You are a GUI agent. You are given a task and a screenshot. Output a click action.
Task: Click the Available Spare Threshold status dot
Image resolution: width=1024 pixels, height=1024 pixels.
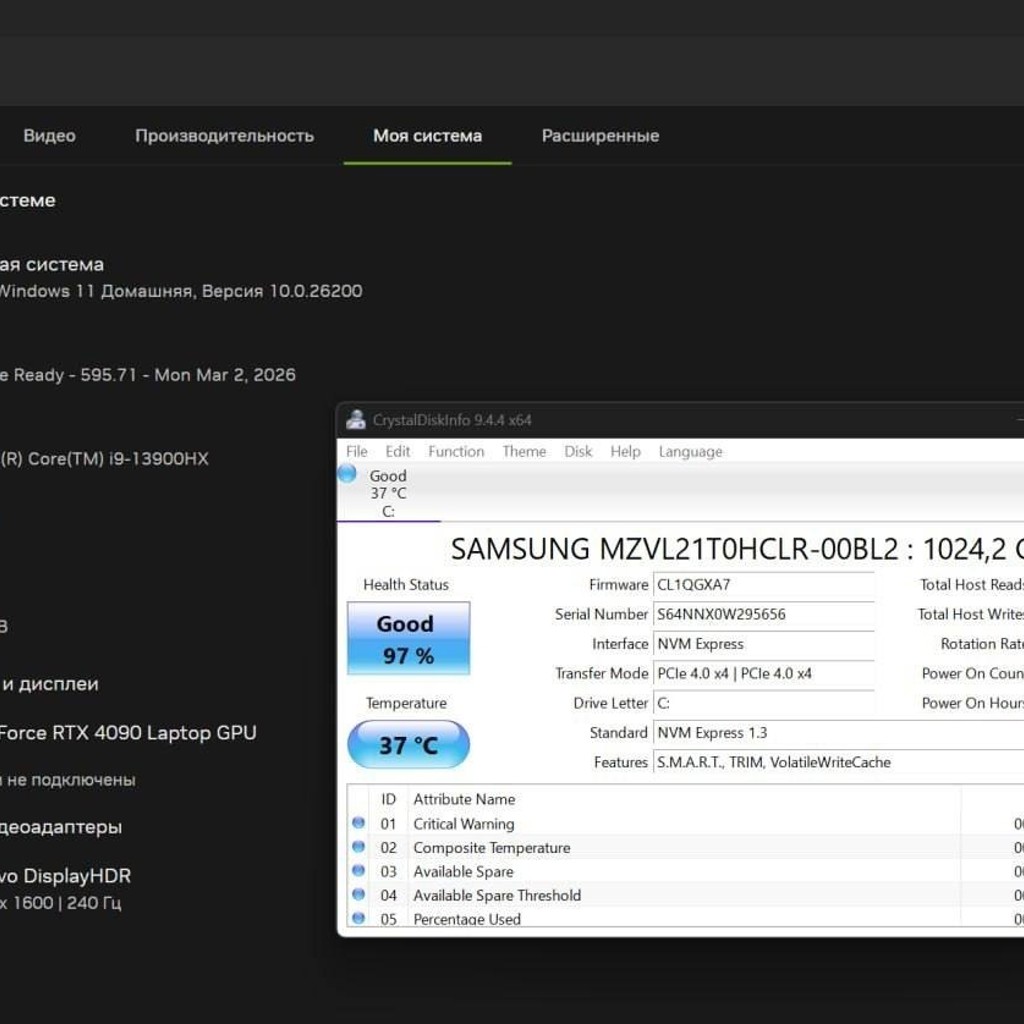tap(359, 894)
